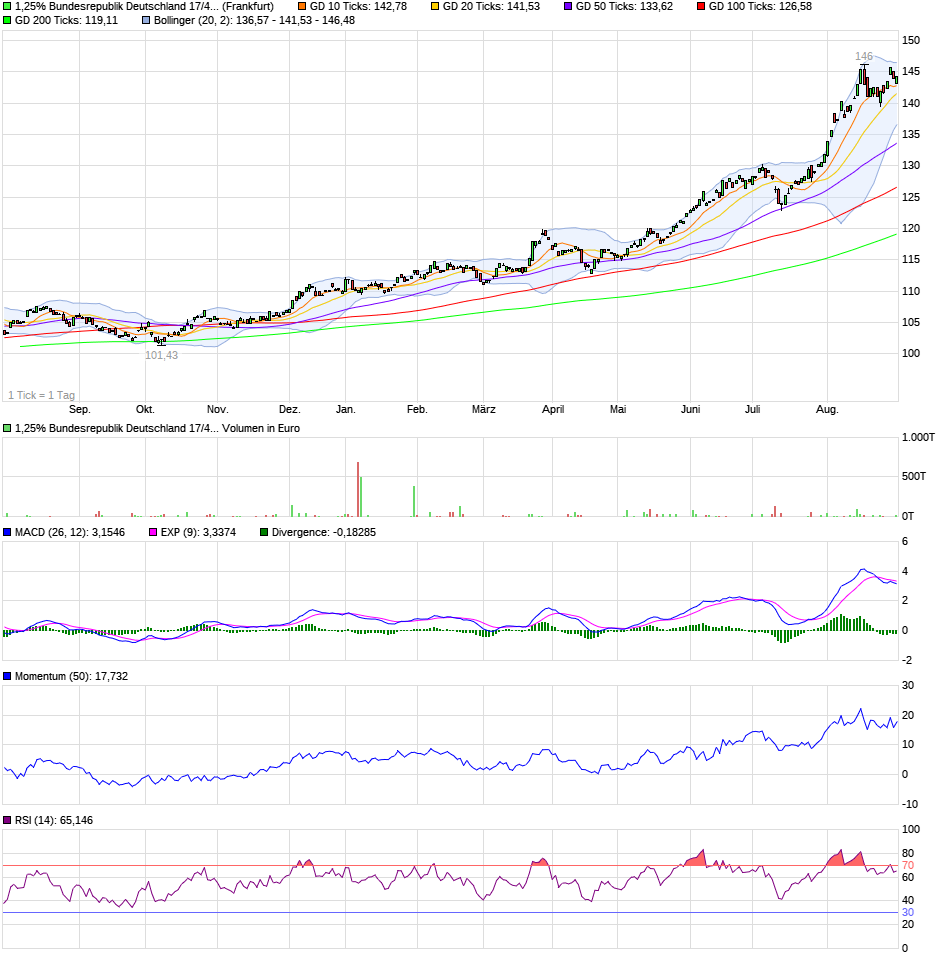The width and height of the screenshot is (940, 958).
Task: Click the 'EXP (9): 3,3374' label
Action: [x=199, y=532]
